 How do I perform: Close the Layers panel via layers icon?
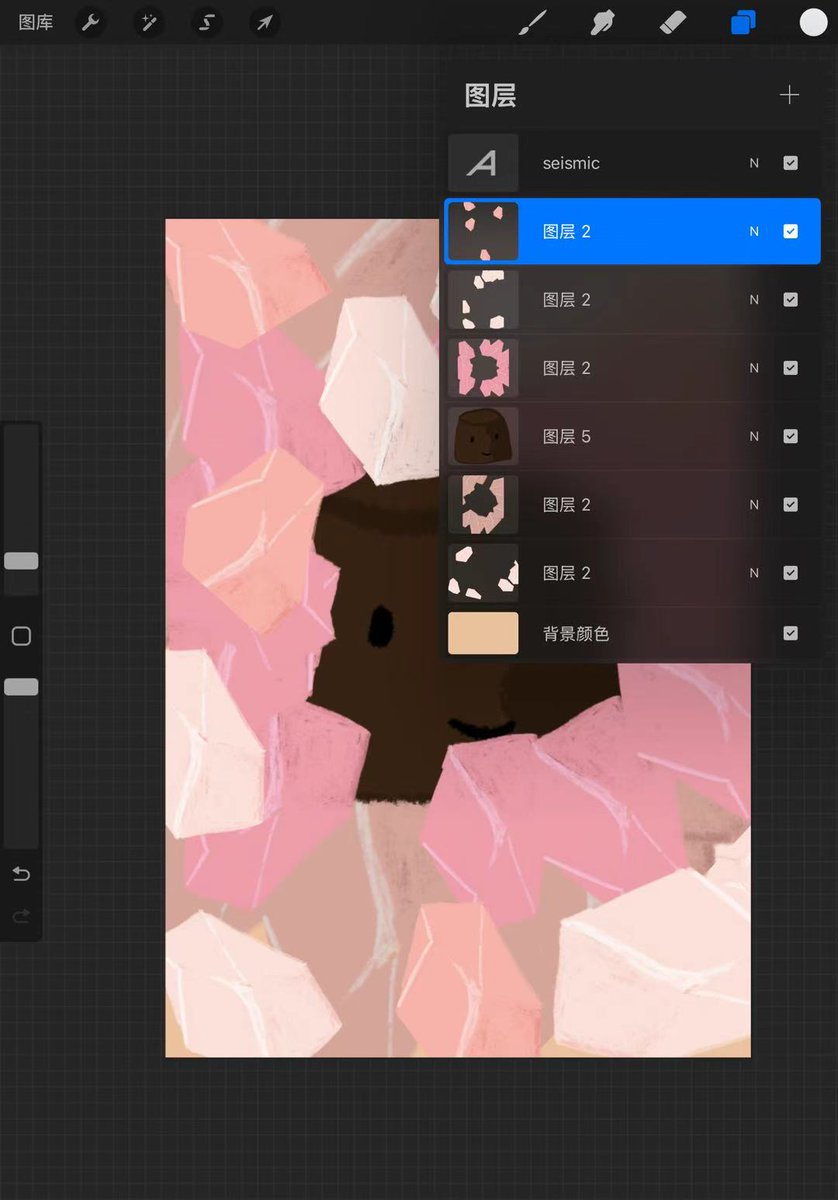[x=743, y=22]
